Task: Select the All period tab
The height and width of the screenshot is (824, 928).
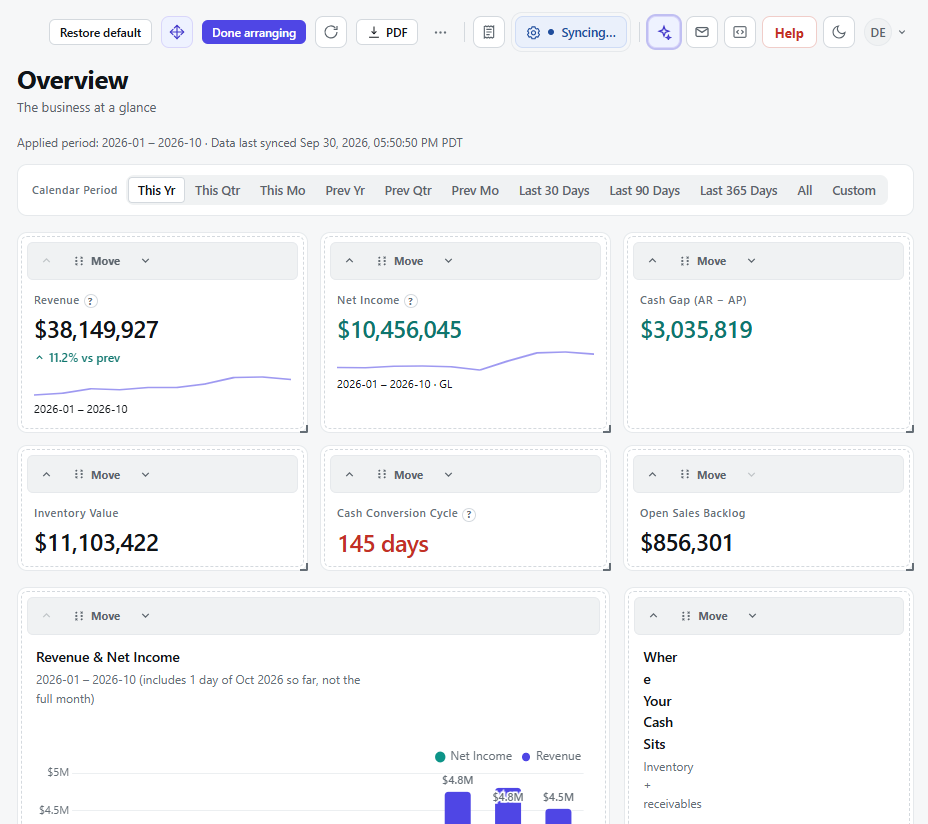Action: pyautogui.click(x=804, y=191)
